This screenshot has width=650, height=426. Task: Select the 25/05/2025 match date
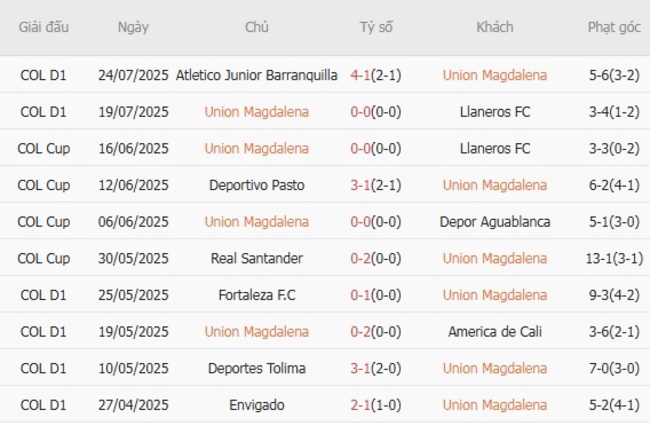pyautogui.click(x=133, y=295)
